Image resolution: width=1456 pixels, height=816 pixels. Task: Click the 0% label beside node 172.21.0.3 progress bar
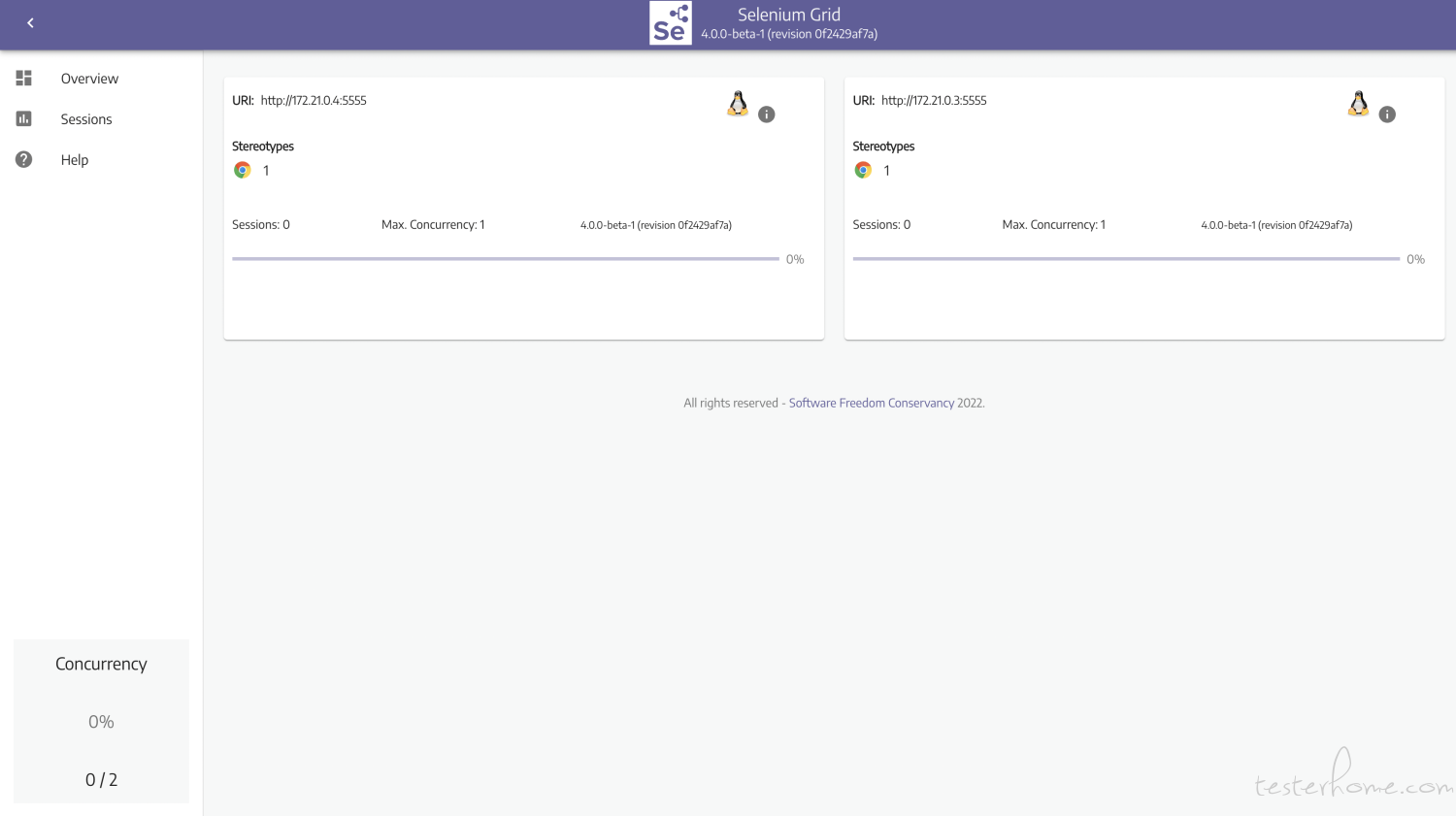tap(1415, 260)
